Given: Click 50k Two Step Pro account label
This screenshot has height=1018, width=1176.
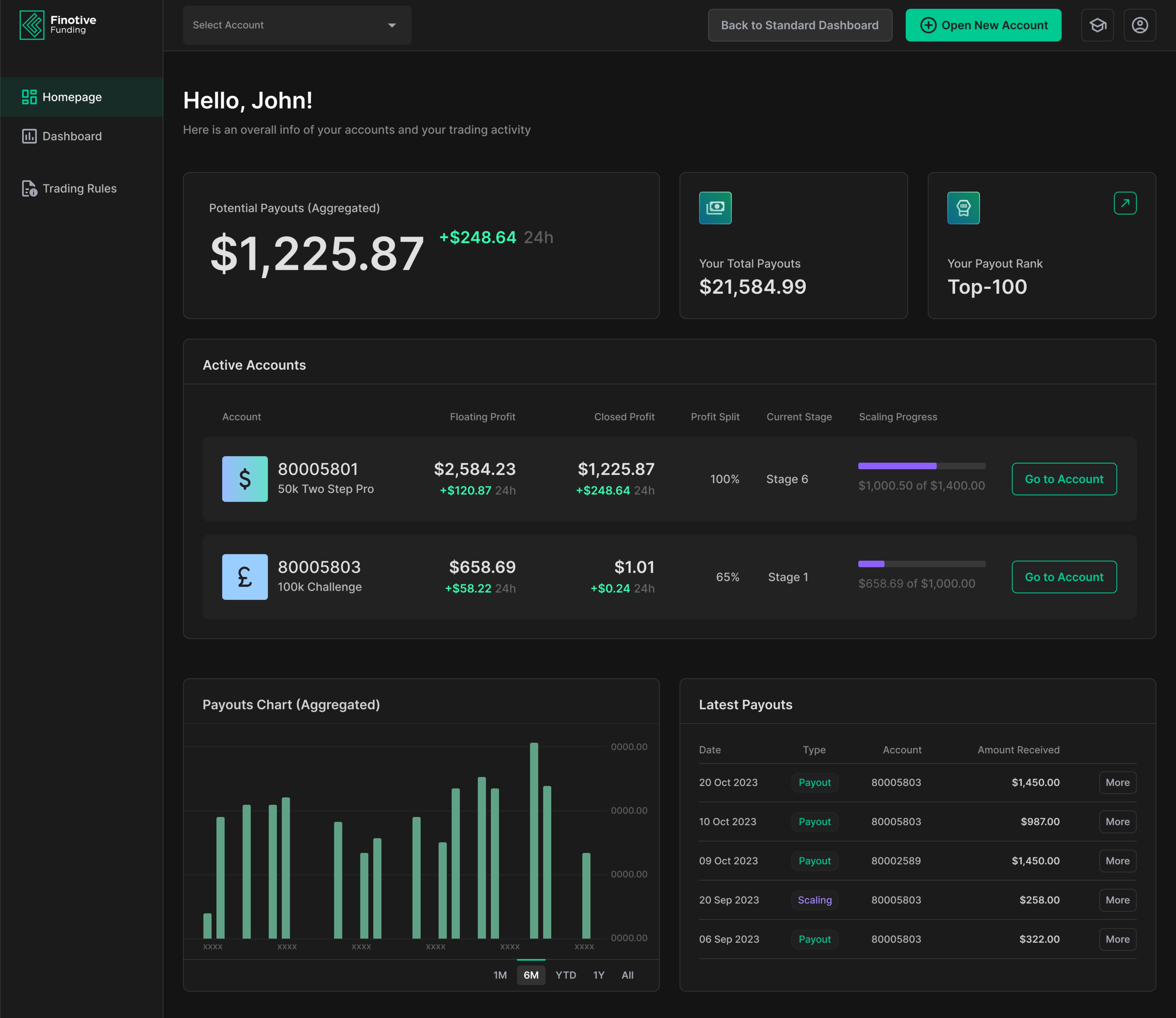Looking at the screenshot, I should pos(326,489).
